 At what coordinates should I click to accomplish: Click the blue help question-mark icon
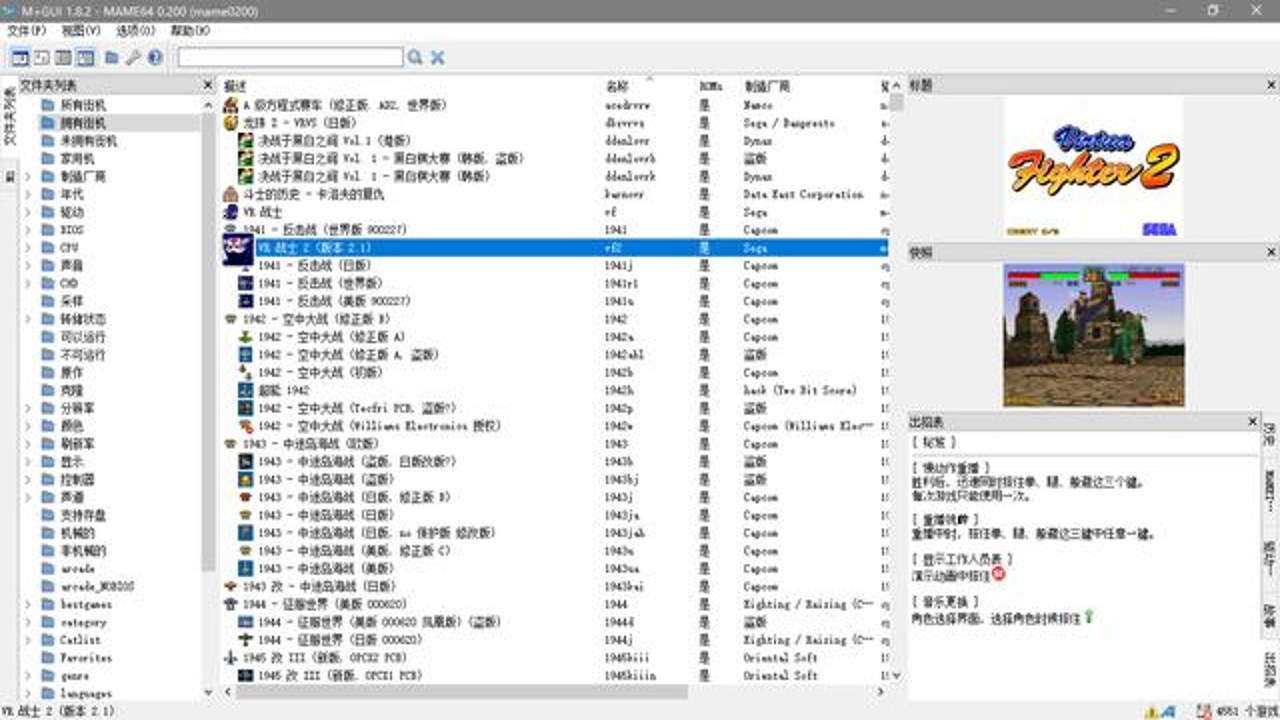coord(155,57)
